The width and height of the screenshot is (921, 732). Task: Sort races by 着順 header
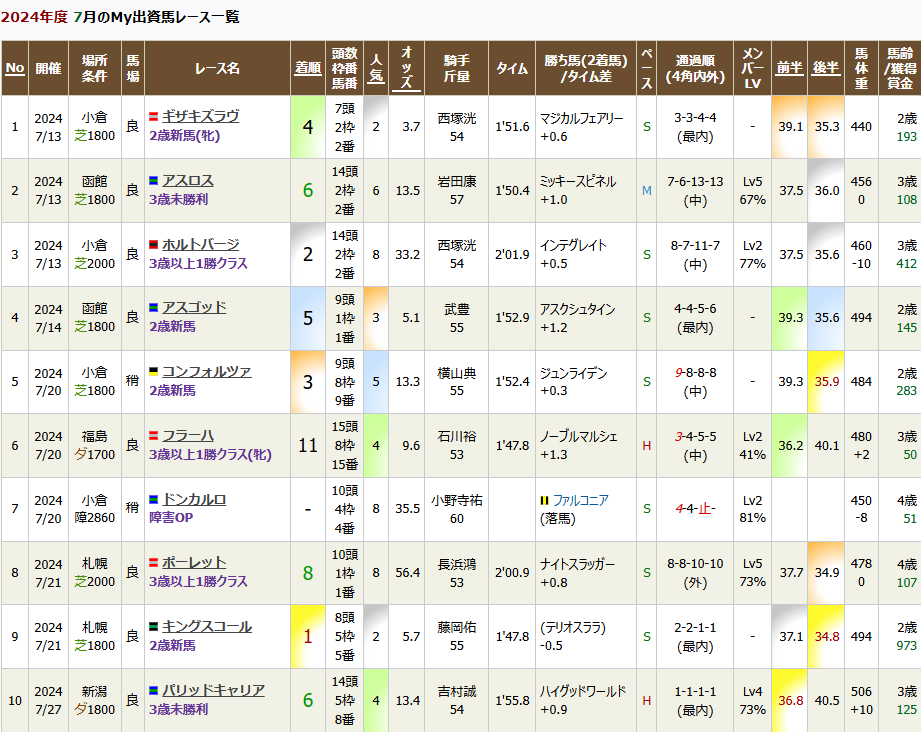(x=307, y=68)
